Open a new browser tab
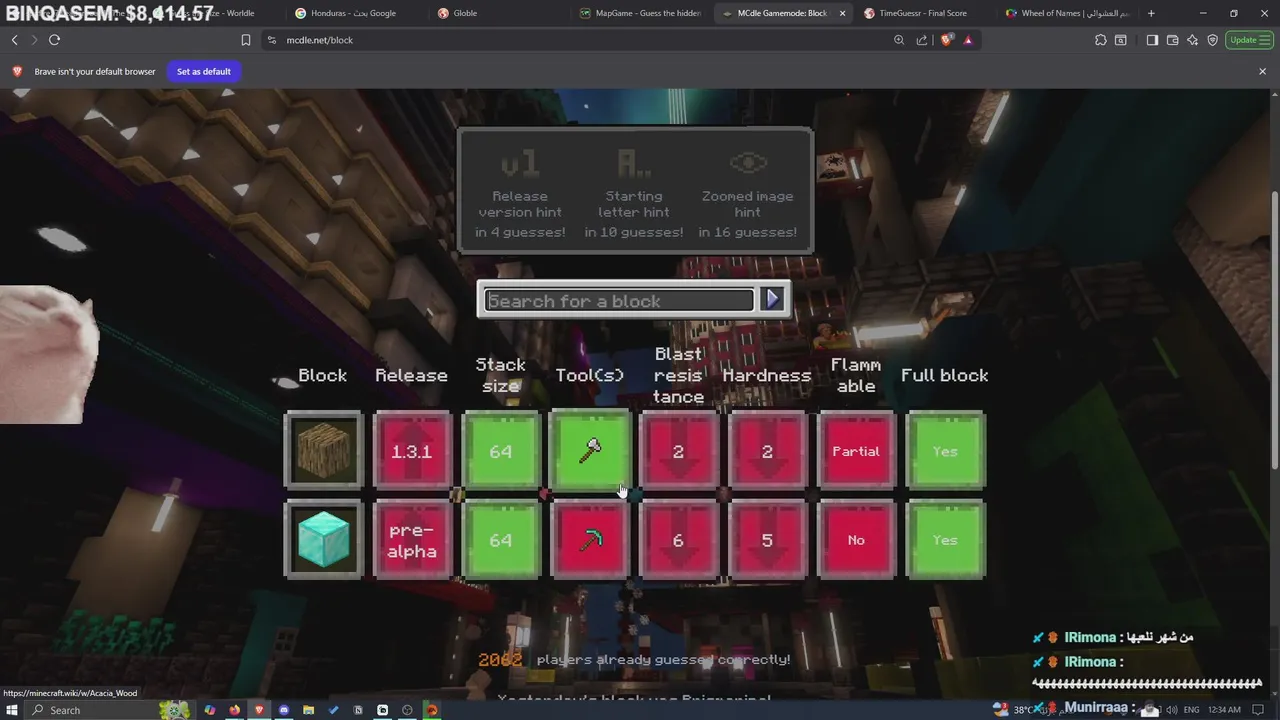This screenshot has height=720, width=1280. [1151, 13]
